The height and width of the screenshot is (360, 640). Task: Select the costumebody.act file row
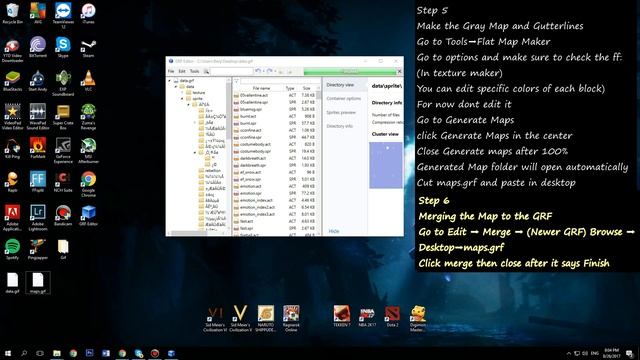(274, 144)
